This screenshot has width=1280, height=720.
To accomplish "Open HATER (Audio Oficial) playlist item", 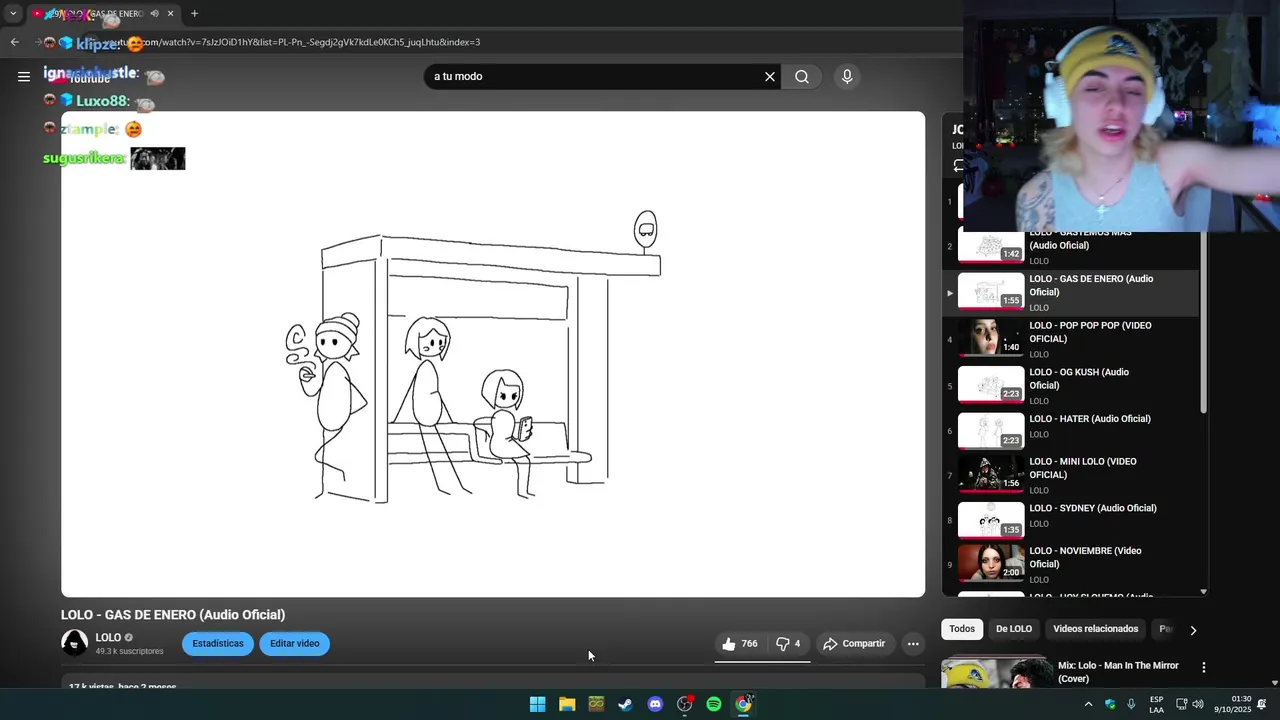I will (1070, 432).
